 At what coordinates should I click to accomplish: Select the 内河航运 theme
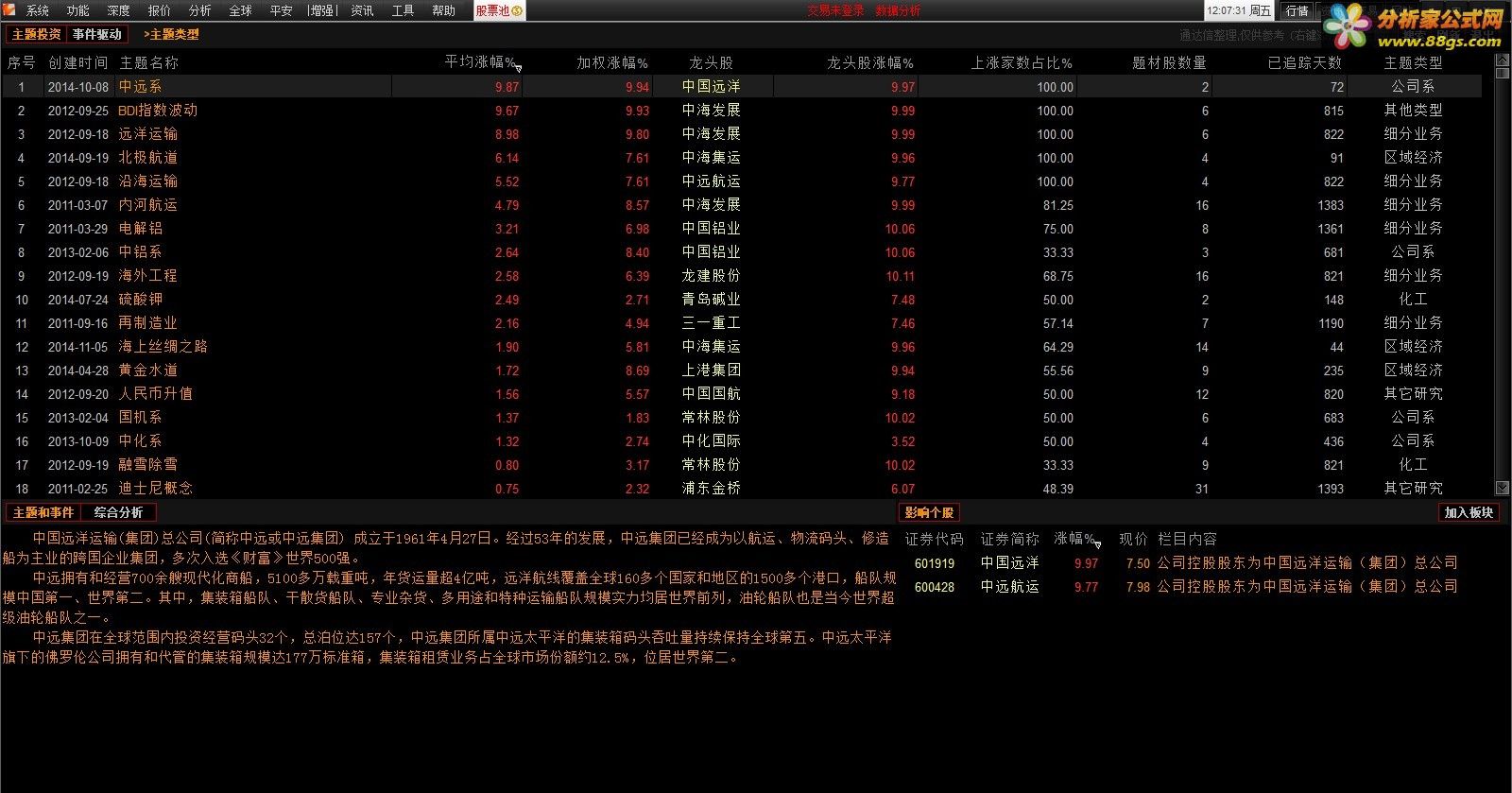pyautogui.click(x=147, y=204)
